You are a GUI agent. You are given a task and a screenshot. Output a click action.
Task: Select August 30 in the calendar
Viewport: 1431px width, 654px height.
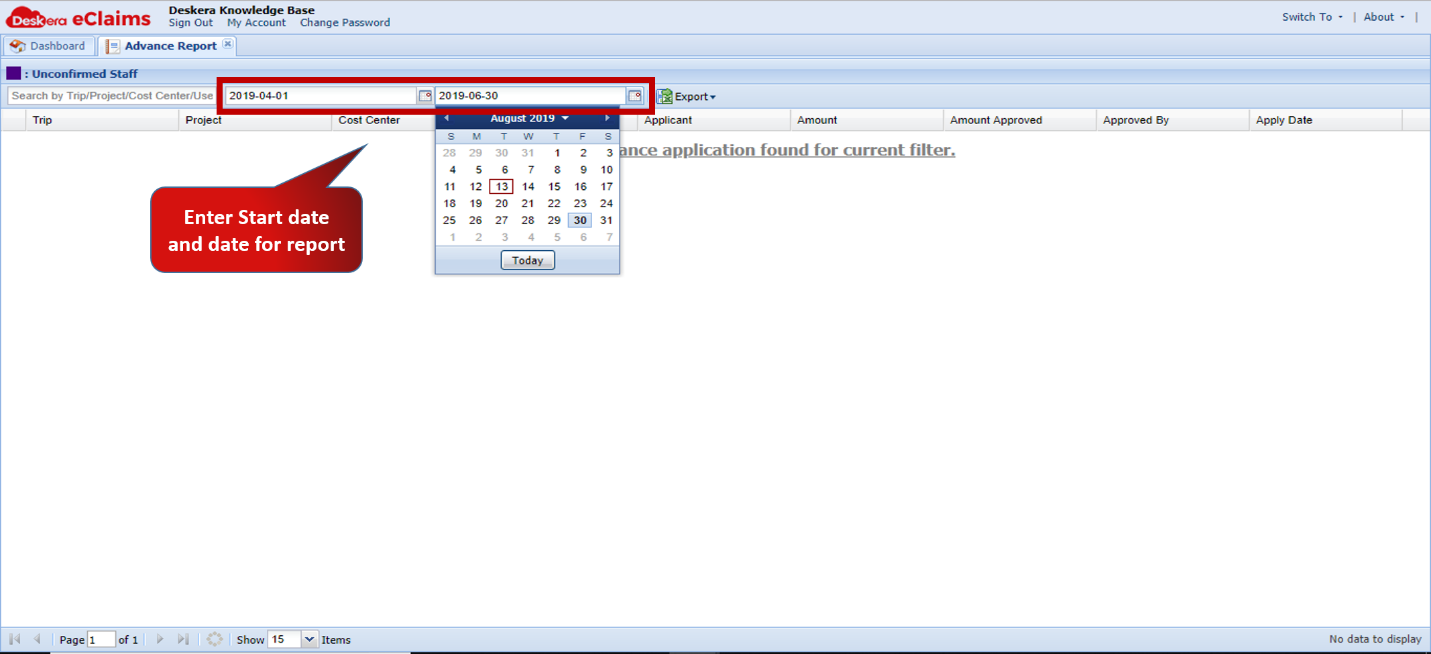[x=580, y=220]
